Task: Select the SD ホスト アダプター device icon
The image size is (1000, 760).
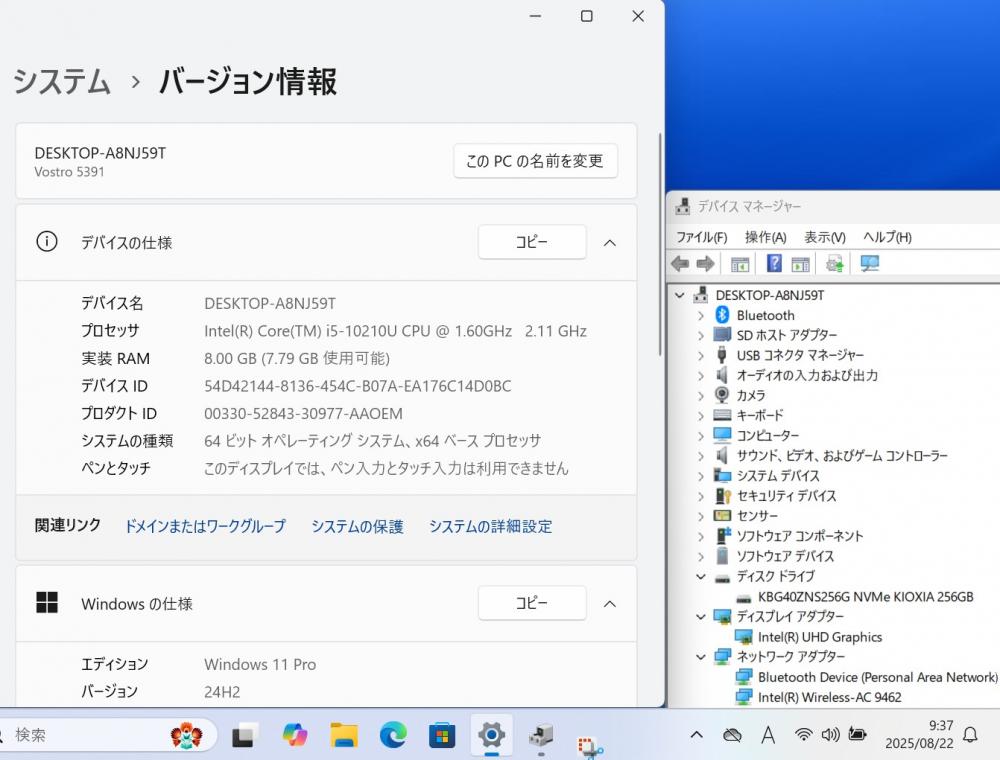Action: [722, 335]
